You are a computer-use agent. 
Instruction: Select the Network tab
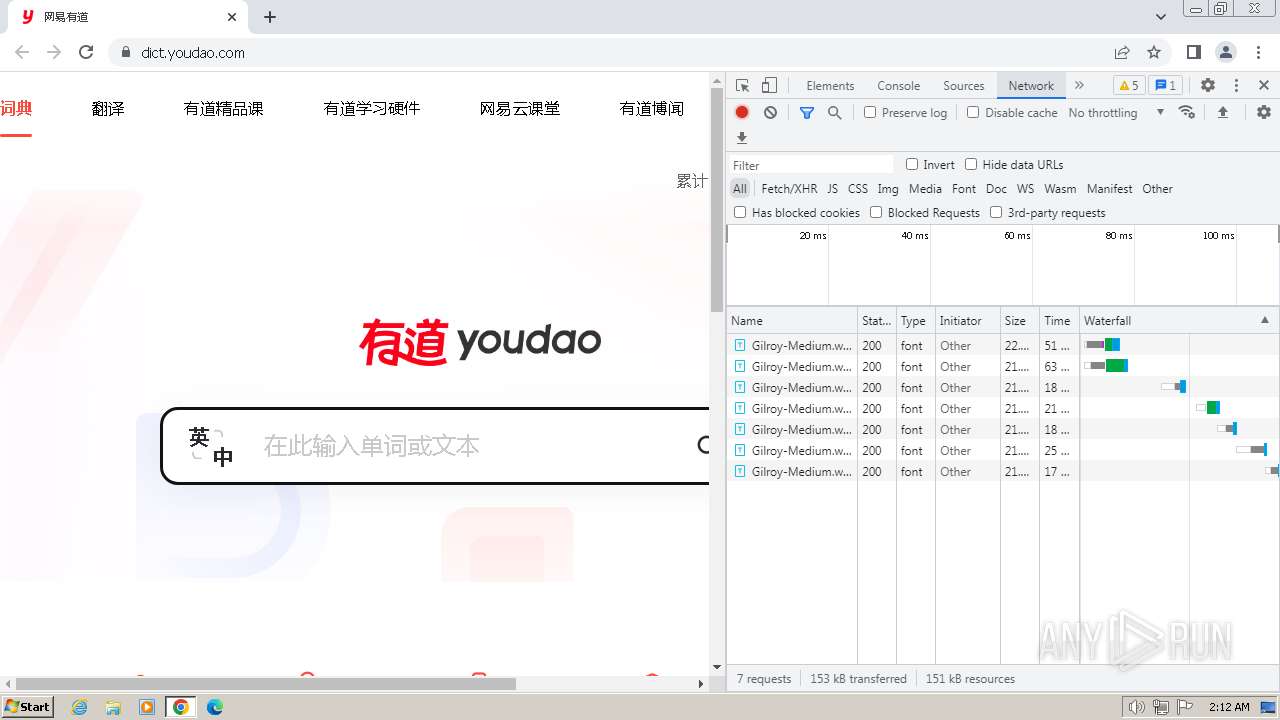pyautogui.click(x=1030, y=86)
